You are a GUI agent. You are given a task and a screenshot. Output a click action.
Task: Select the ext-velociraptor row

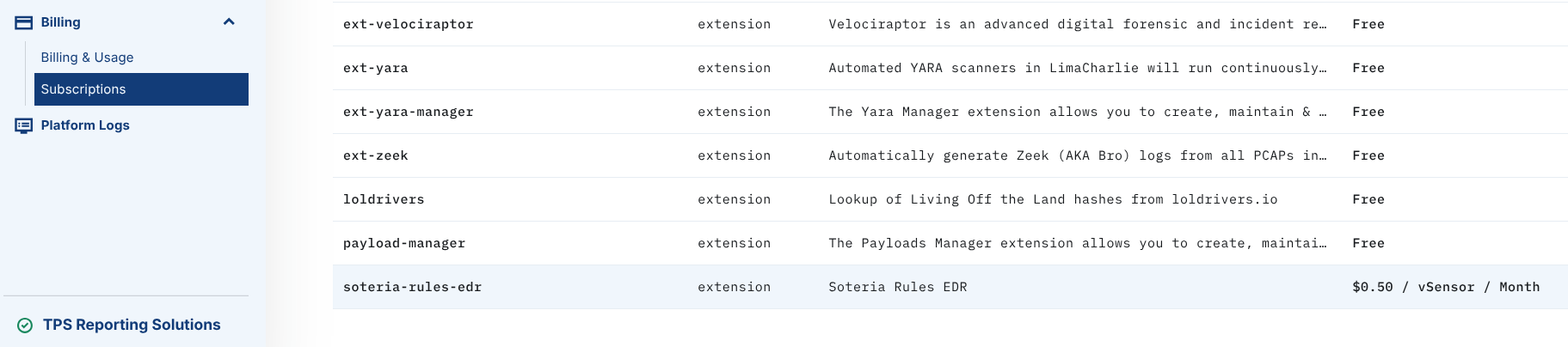[x=408, y=24]
